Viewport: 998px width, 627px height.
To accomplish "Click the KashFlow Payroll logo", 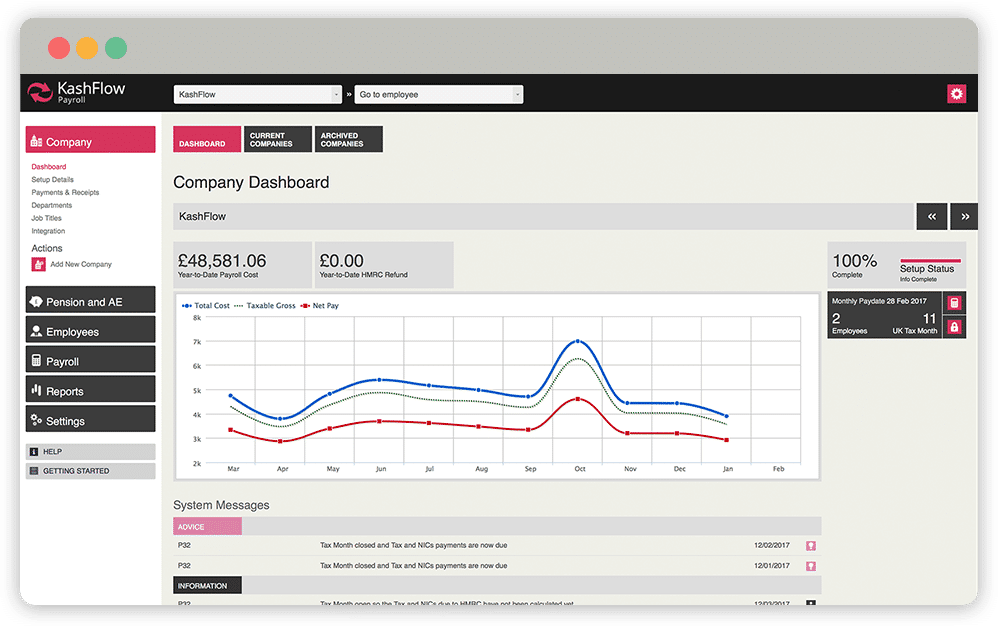I will point(77,93).
